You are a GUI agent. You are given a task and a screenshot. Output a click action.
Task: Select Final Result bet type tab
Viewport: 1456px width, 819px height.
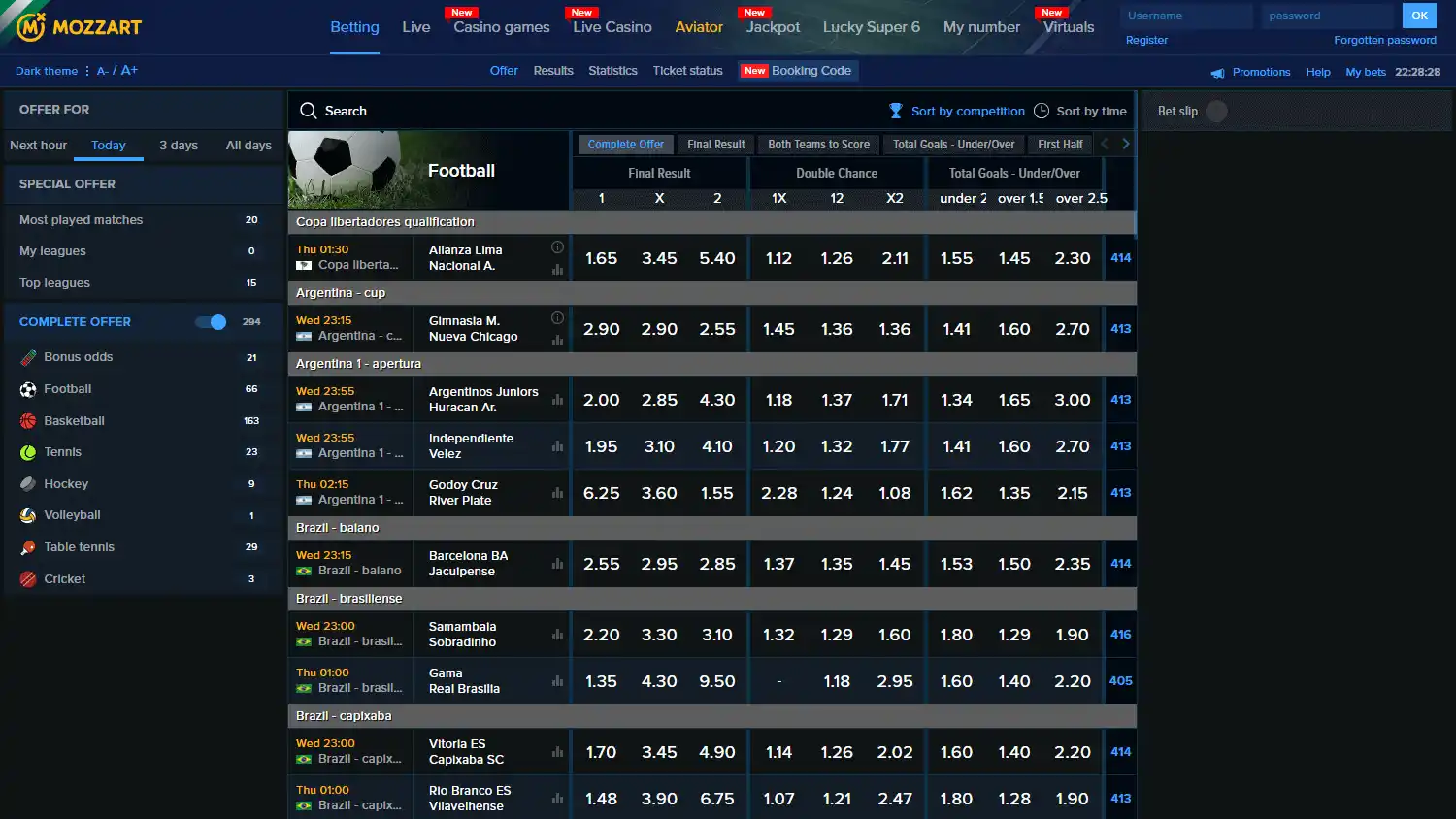pos(716,145)
